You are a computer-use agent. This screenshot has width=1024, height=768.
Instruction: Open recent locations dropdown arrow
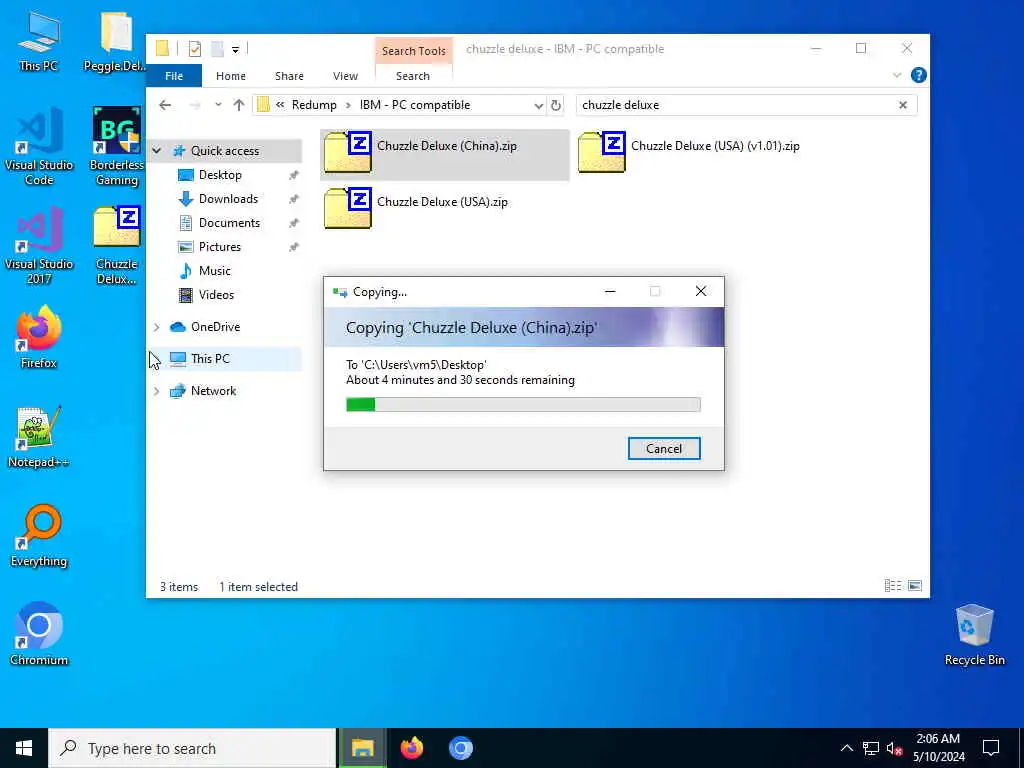tap(218, 105)
